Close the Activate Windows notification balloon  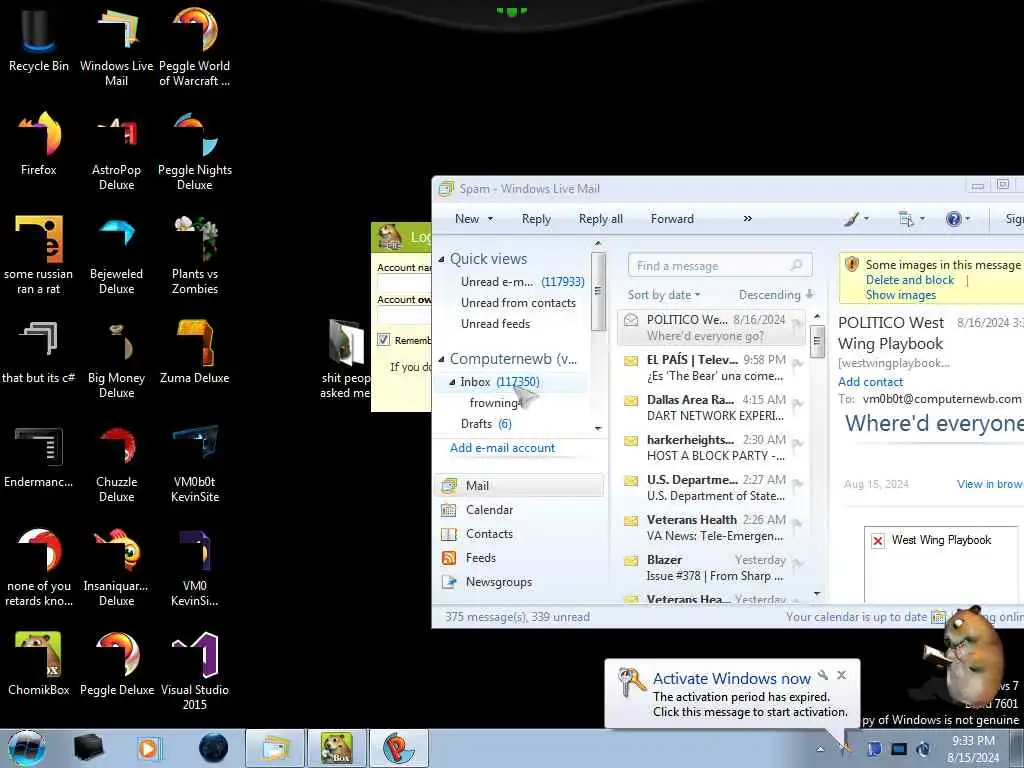coord(842,675)
